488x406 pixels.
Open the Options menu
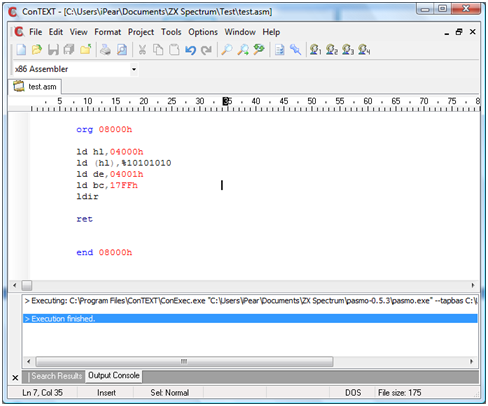point(203,32)
